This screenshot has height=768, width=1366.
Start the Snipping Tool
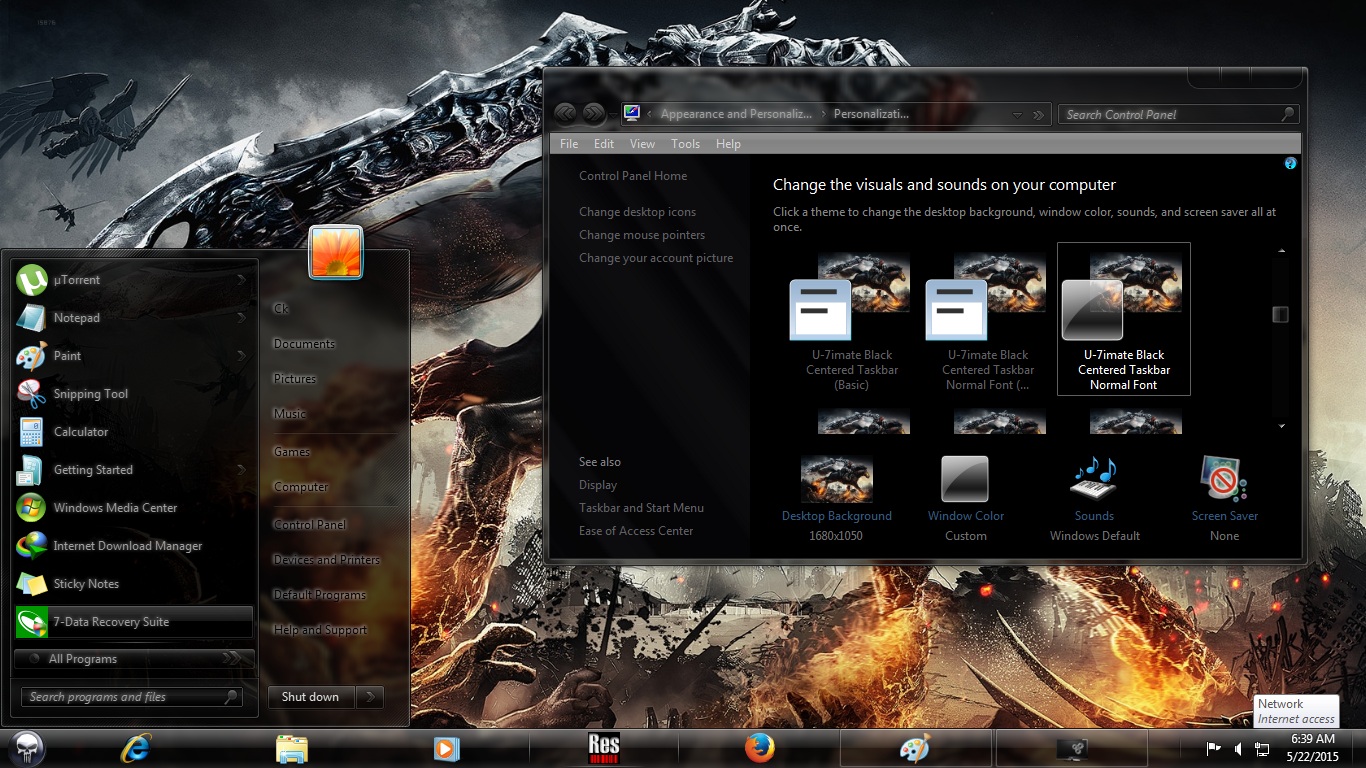[134, 394]
